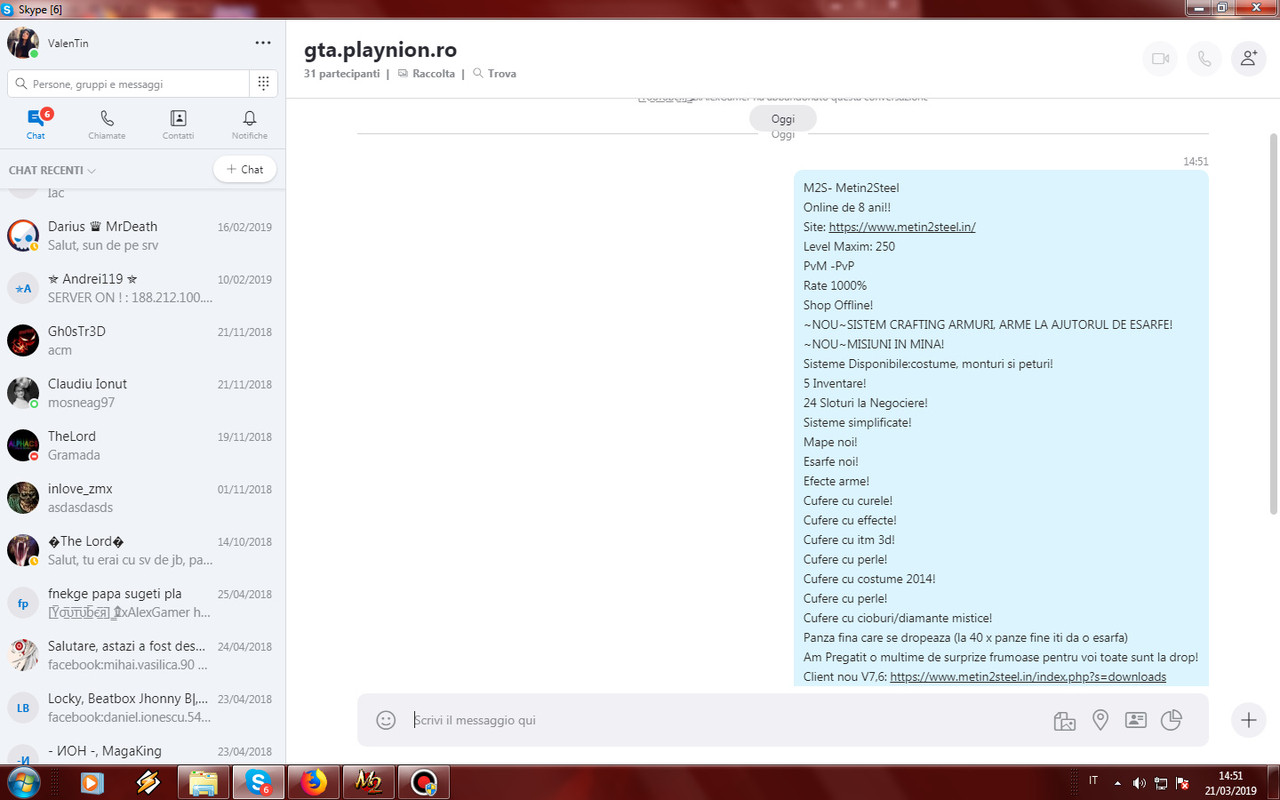
Task: Open the screen recorder taskbar icon
Action: 423,782
